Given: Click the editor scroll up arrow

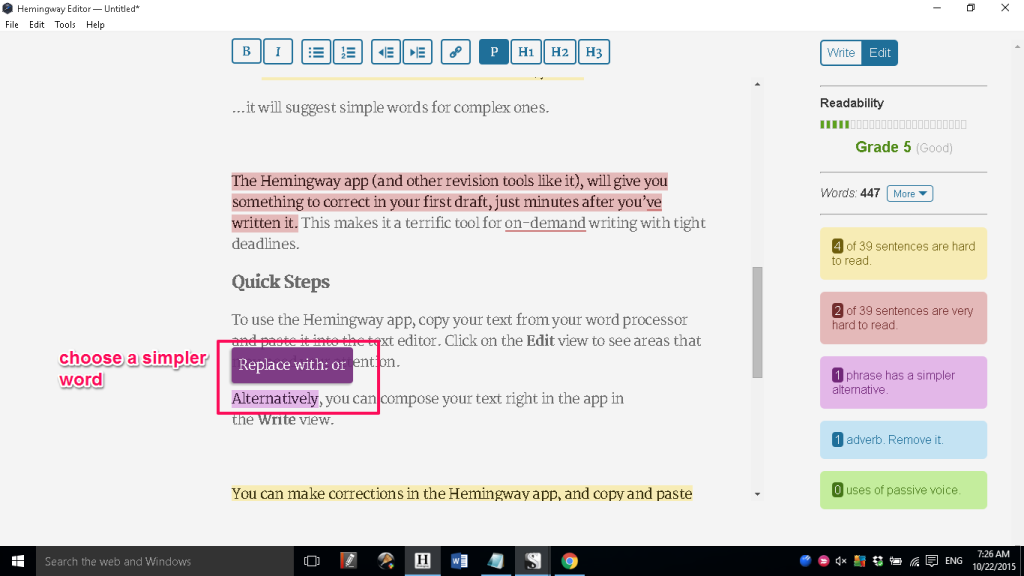Looking at the screenshot, I should pyautogui.click(x=757, y=84).
